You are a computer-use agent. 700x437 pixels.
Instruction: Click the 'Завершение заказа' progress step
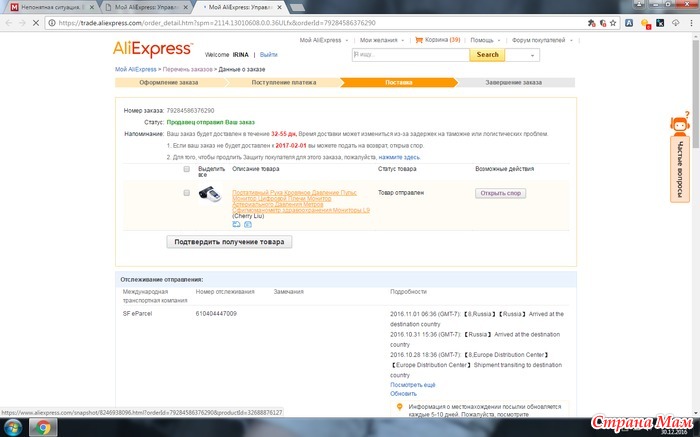(513, 83)
